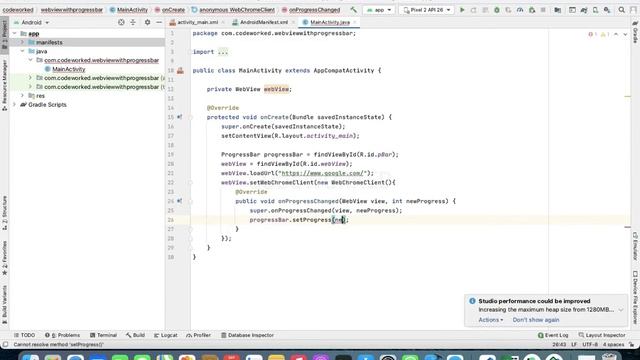
Task: Collapse the app module tree node
Action: [x=15, y=33]
